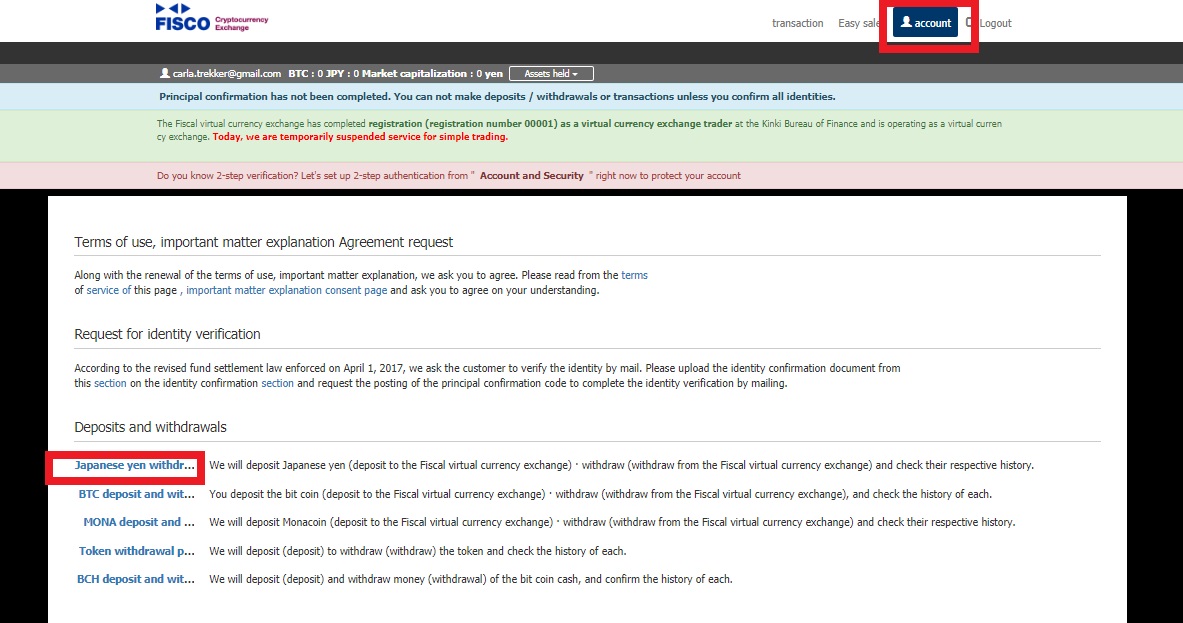
Task: Click the 'Terms of use, important matter explanation' heading
Action: 263,242
